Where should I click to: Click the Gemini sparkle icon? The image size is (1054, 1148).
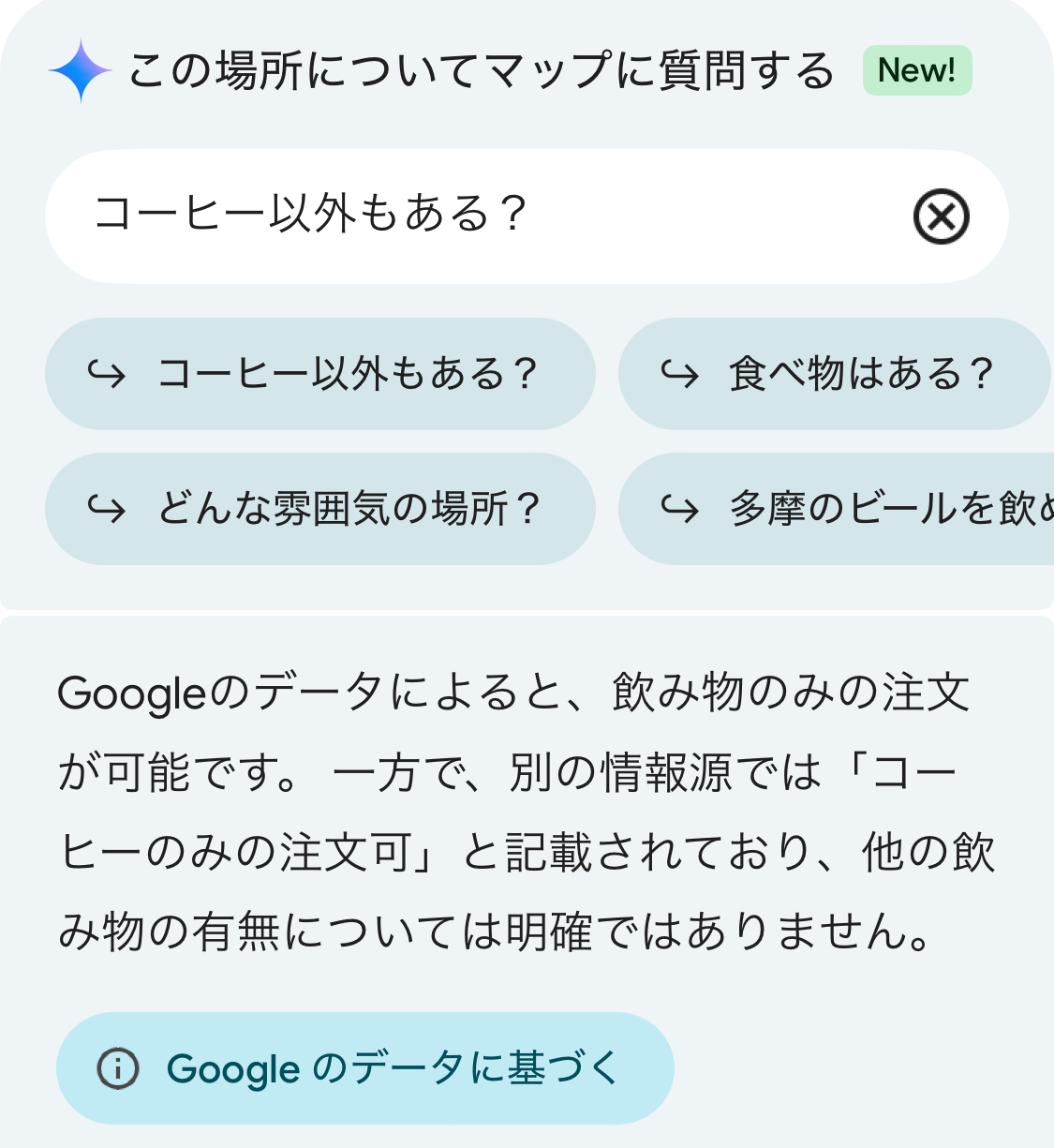pyautogui.click(x=81, y=70)
